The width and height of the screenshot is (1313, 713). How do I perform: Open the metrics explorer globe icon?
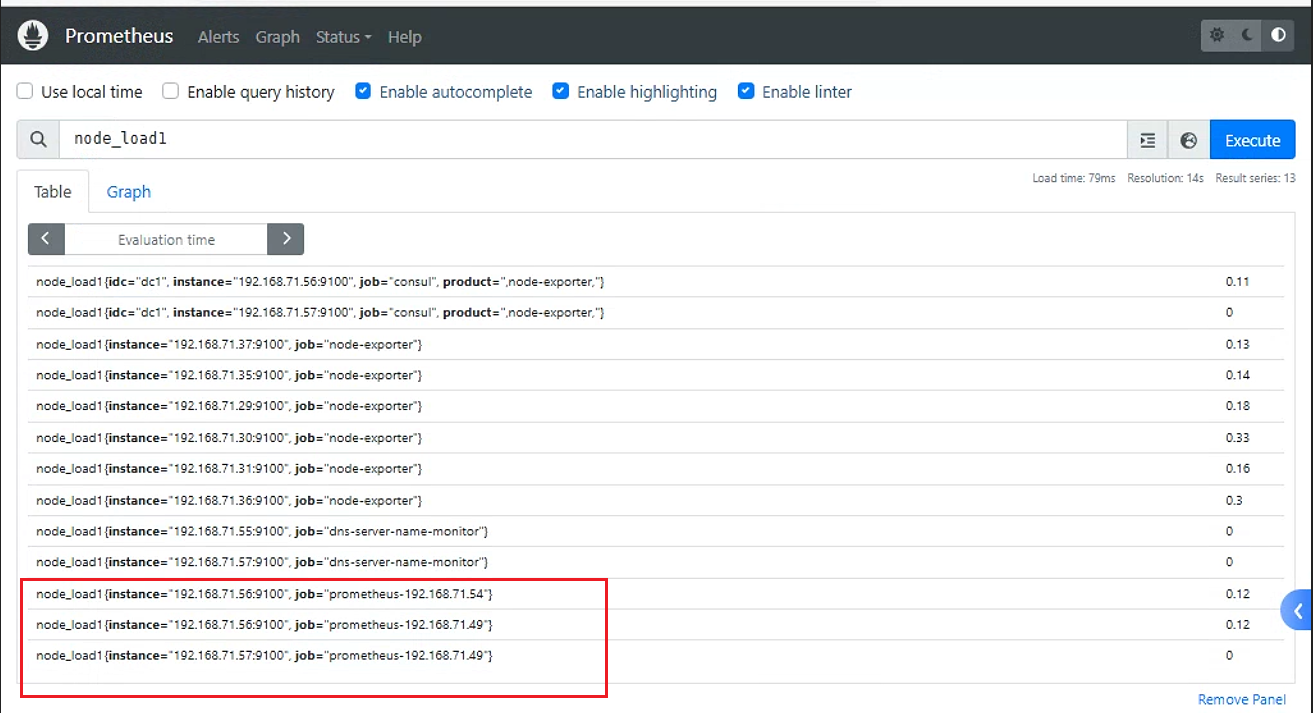tap(1189, 140)
